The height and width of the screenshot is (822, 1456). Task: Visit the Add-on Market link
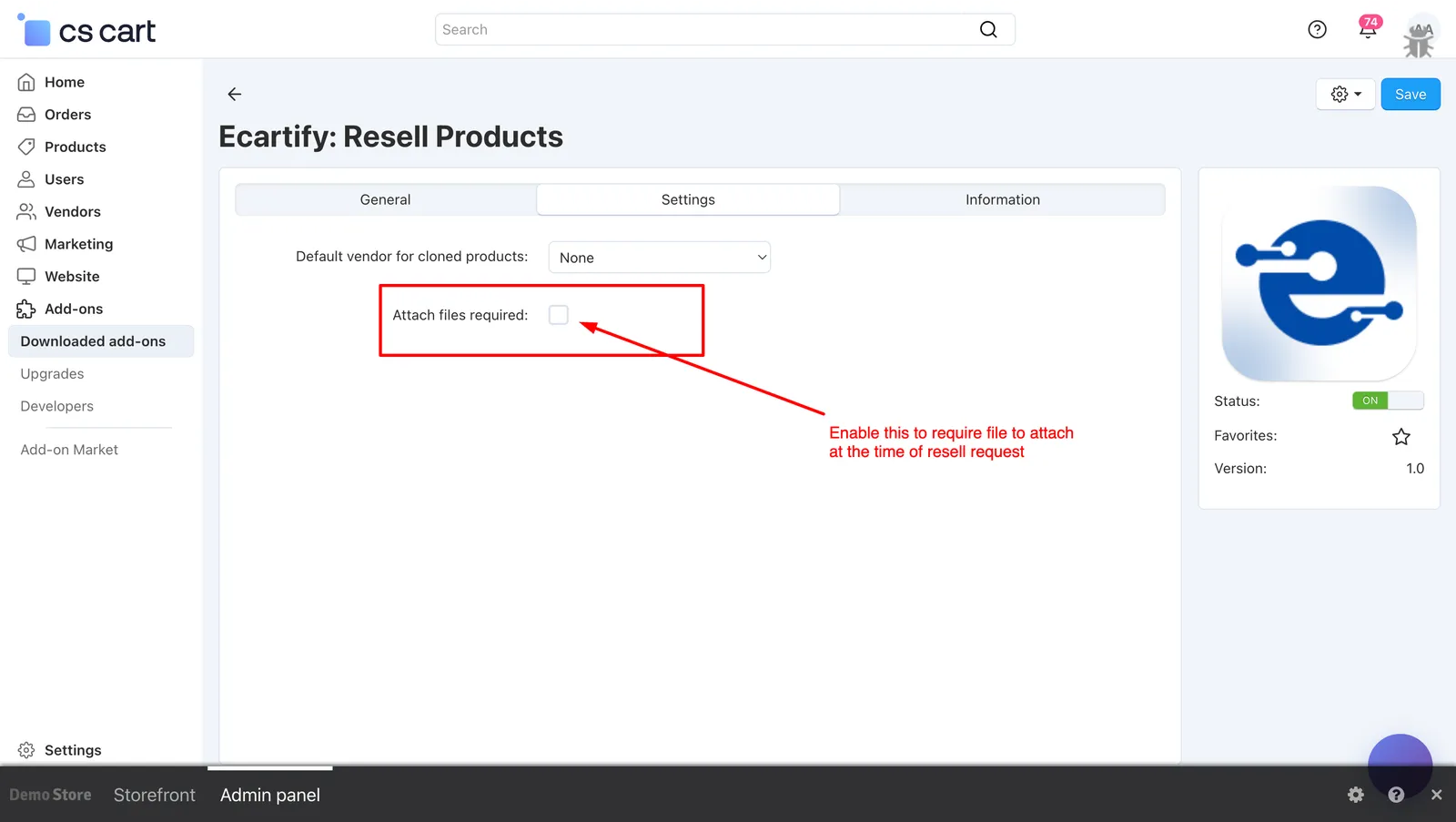[69, 450]
